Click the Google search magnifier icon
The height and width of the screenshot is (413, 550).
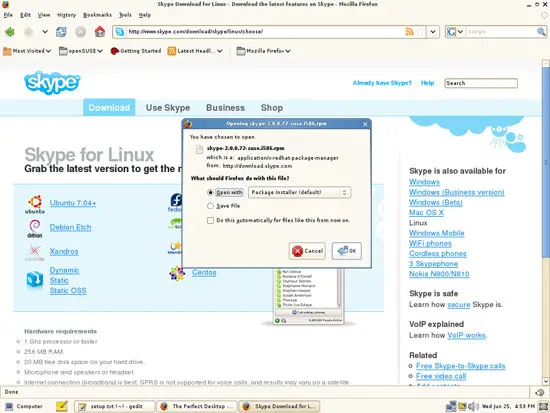pos(541,32)
